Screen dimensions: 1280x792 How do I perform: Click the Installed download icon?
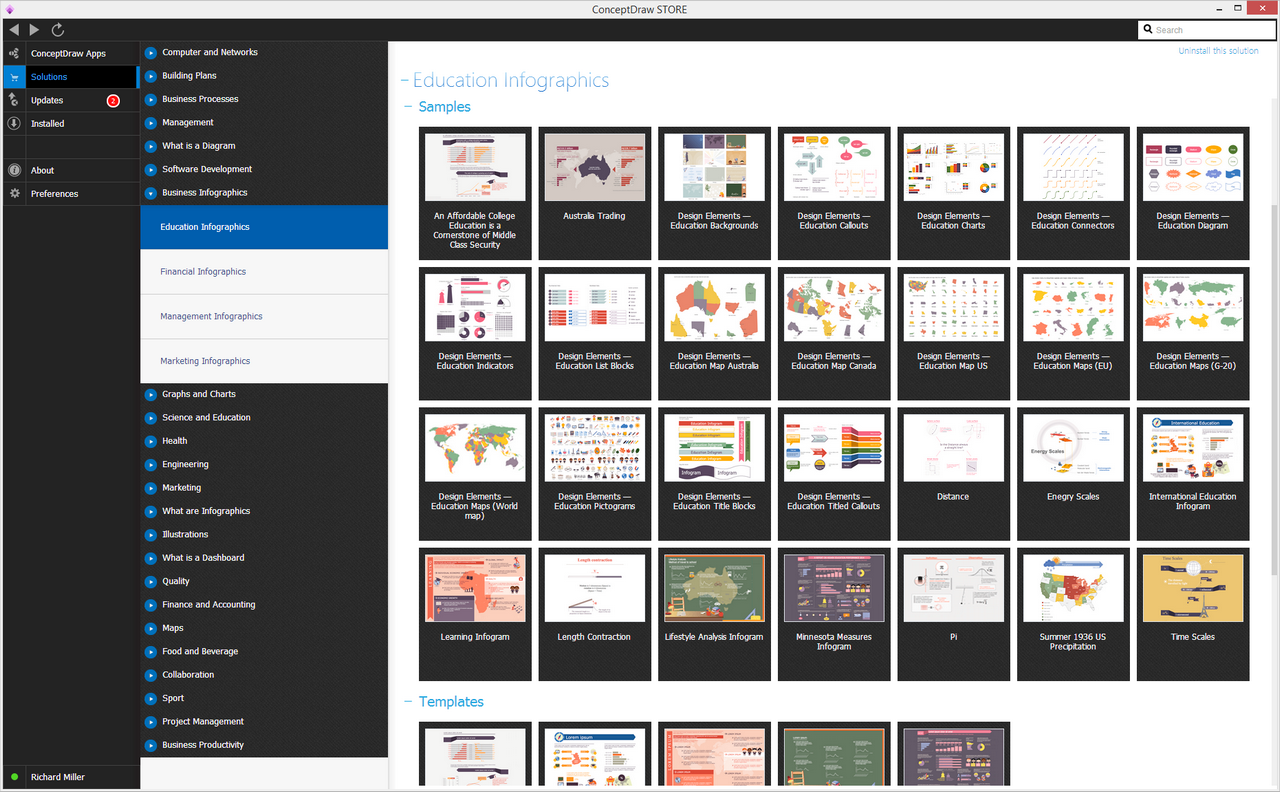[x=14, y=124]
